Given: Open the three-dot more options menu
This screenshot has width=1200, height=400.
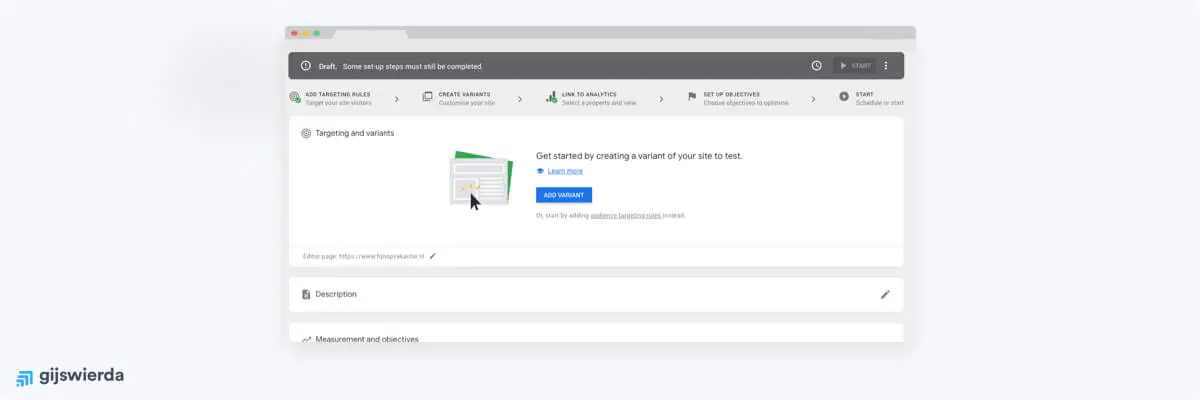Looking at the screenshot, I should coord(886,66).
